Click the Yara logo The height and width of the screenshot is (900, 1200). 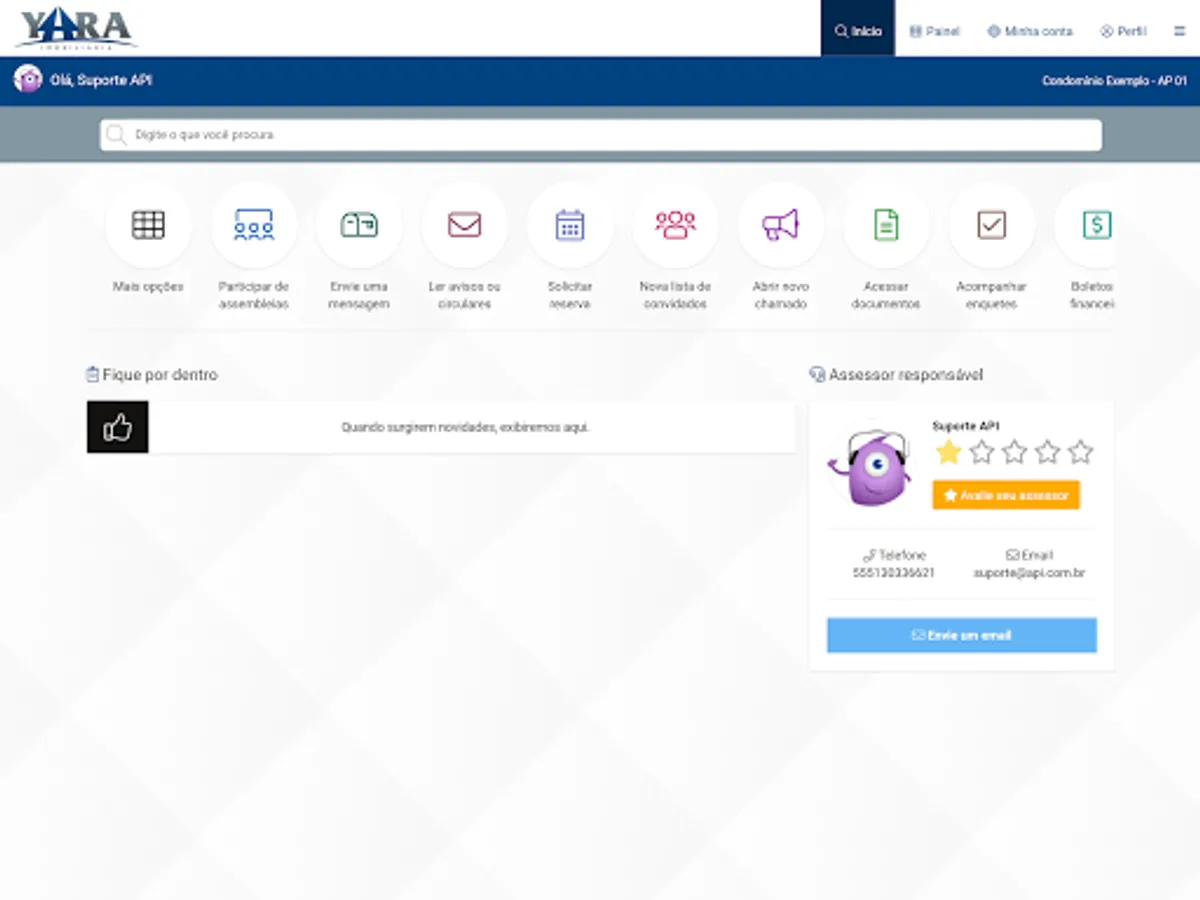[76, 28]
